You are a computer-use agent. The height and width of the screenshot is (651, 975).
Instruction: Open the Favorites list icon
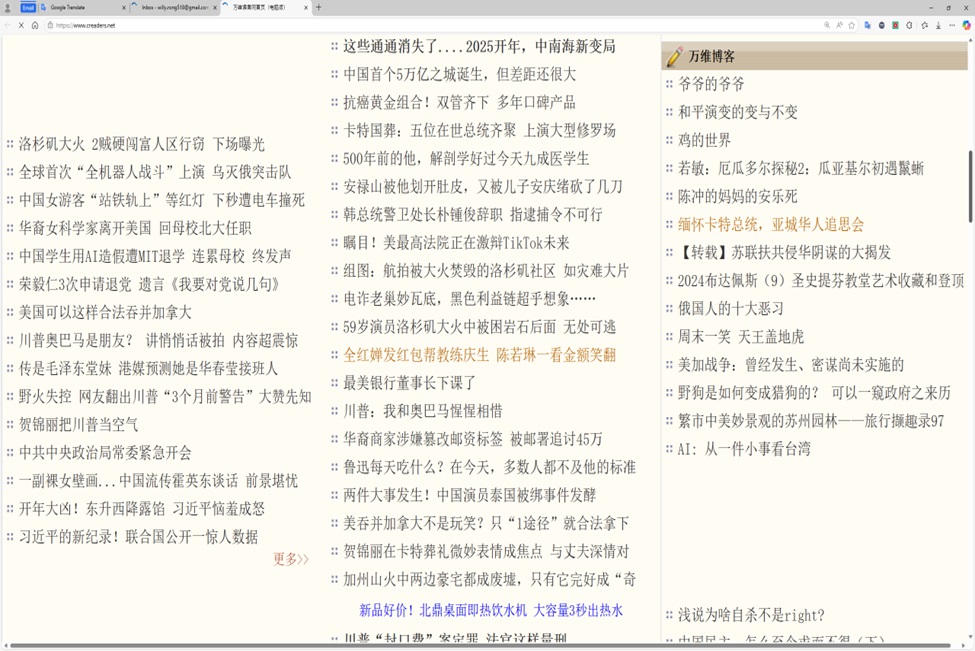(x=925, y=25)
